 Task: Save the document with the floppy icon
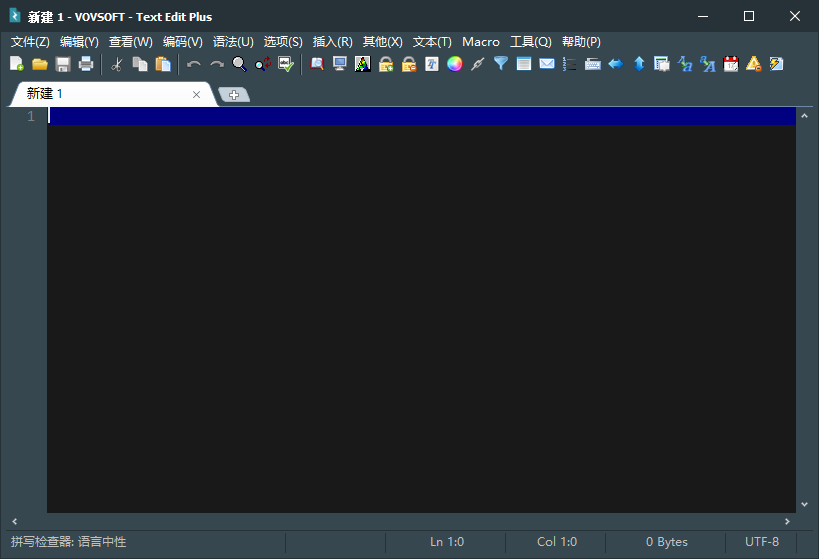[63, 64]
